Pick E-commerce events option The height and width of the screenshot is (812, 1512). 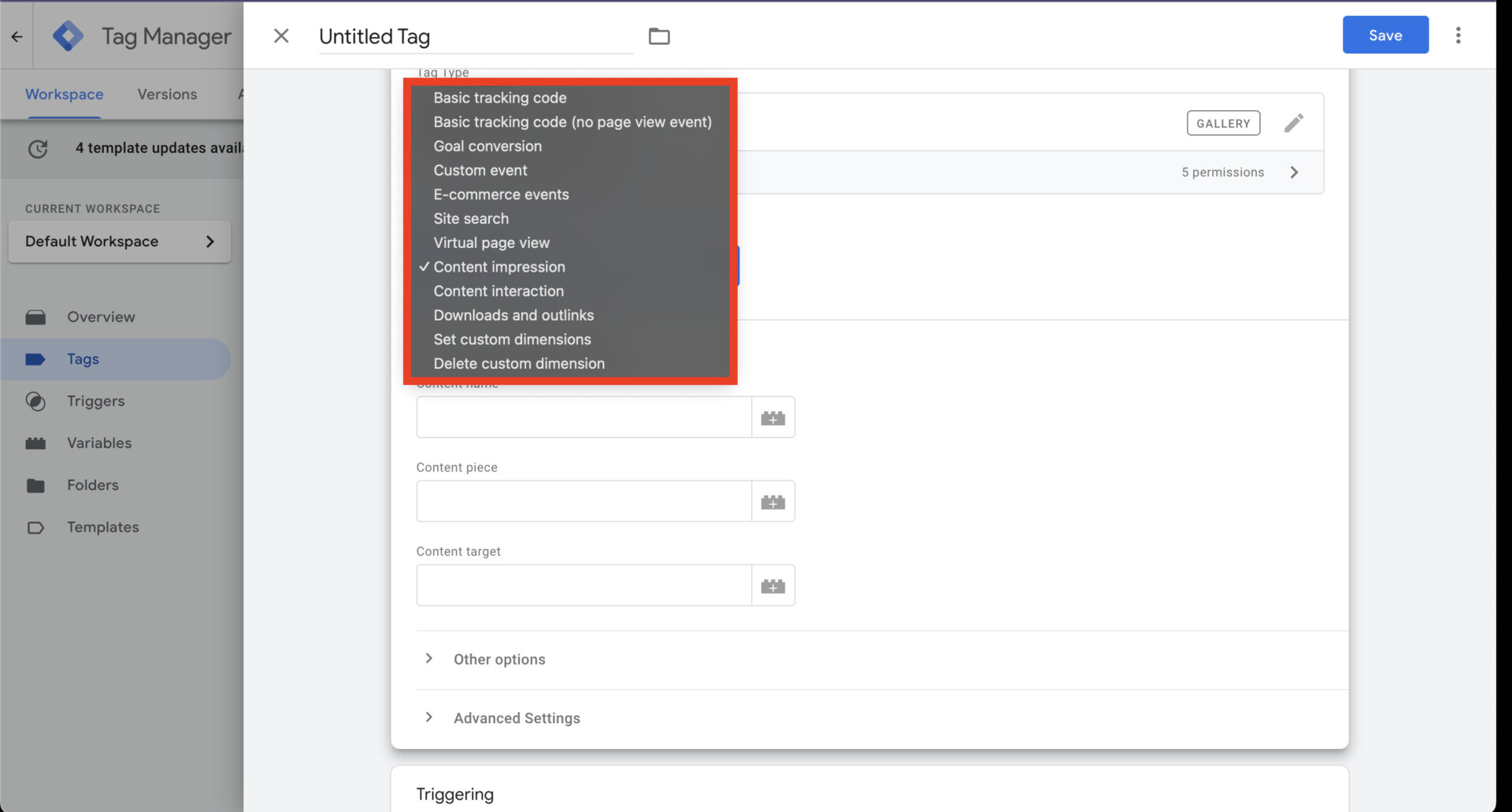pos(501,195)
